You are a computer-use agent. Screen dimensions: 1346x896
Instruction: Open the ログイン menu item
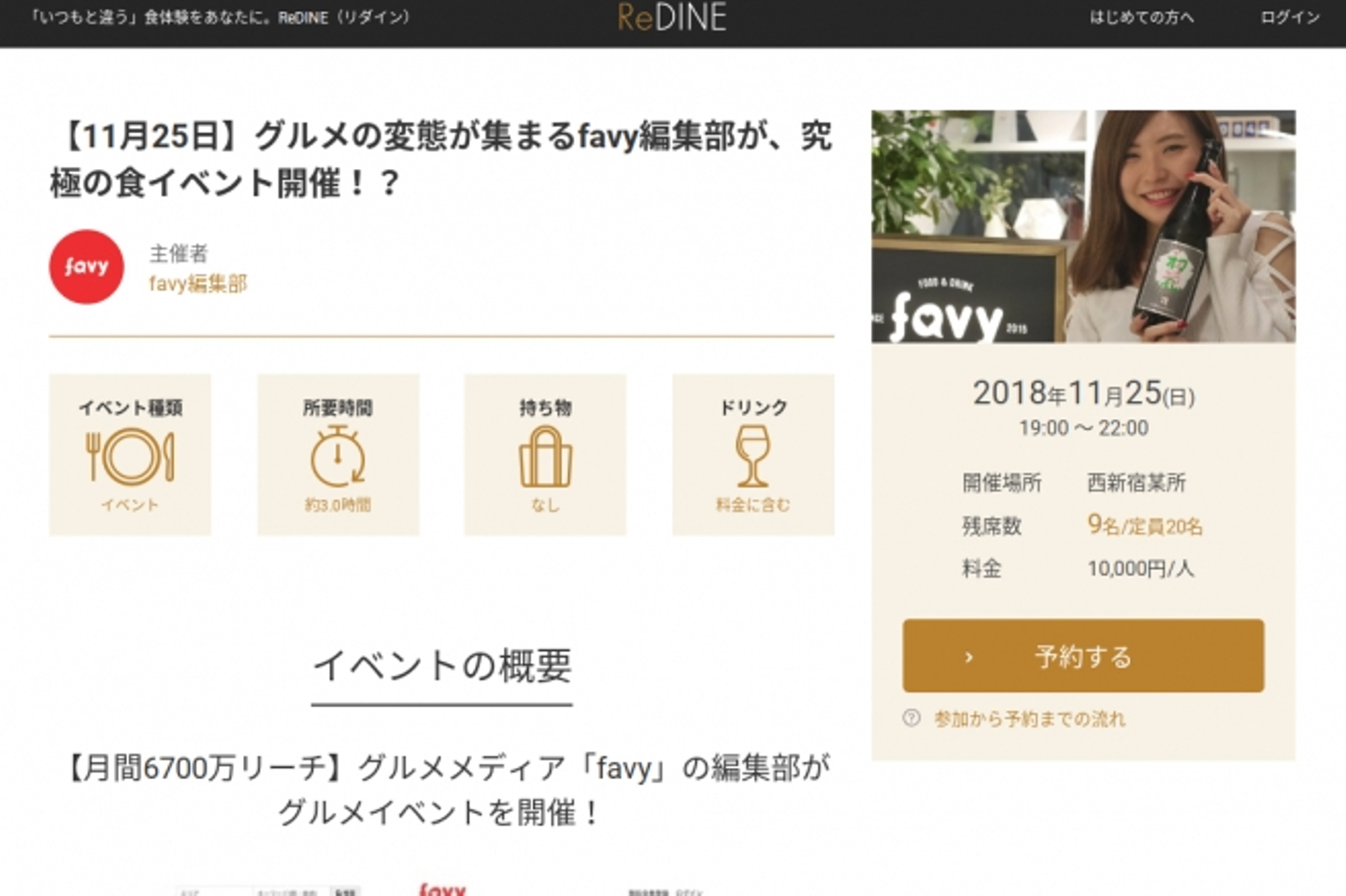coord(1290,17)
